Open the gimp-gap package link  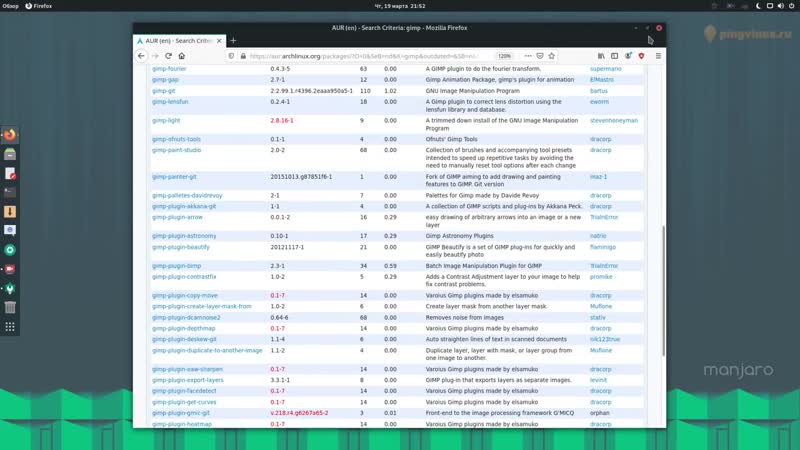point(165,80)
